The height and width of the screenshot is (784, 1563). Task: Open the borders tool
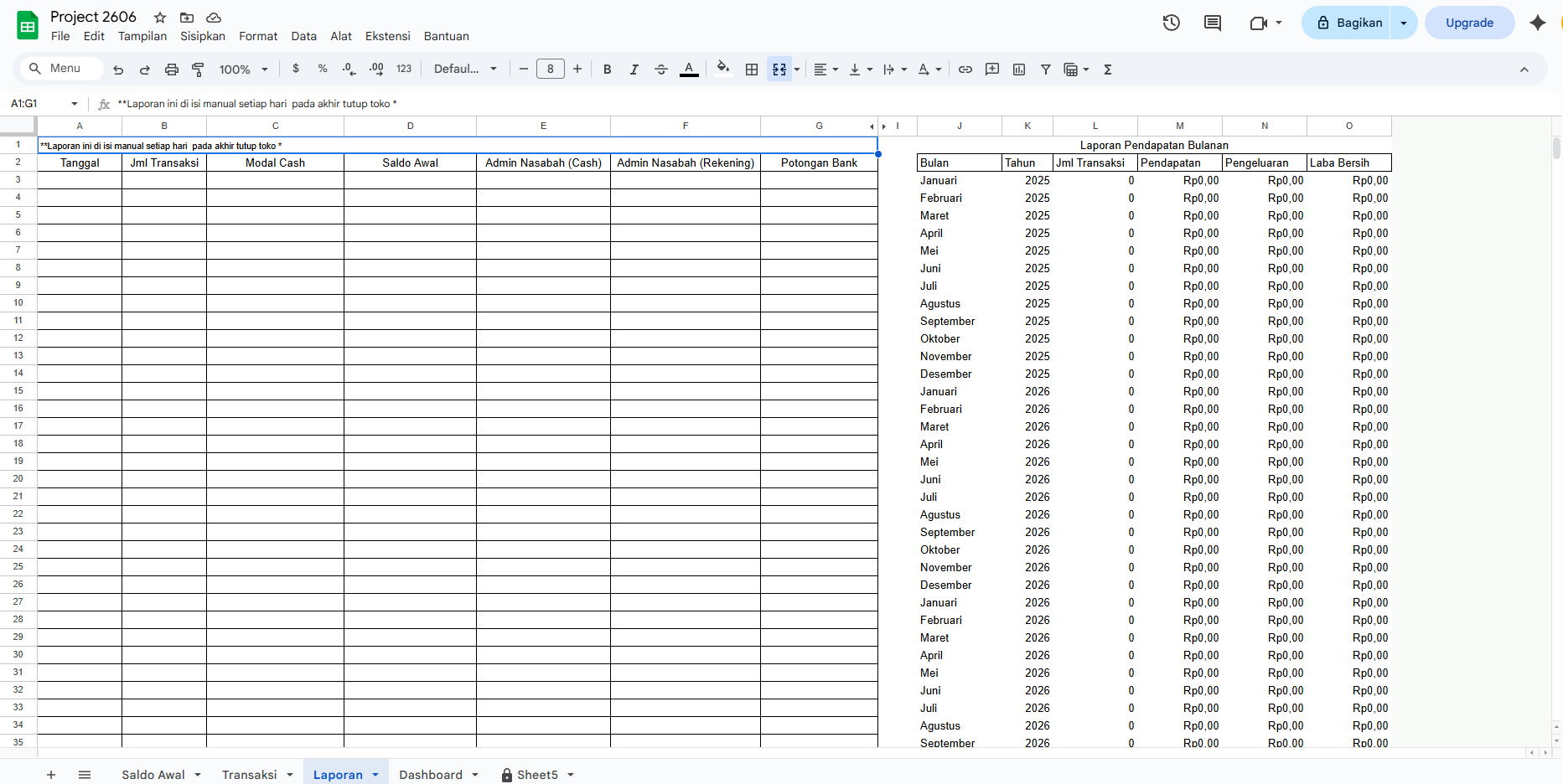click(752, 70)
